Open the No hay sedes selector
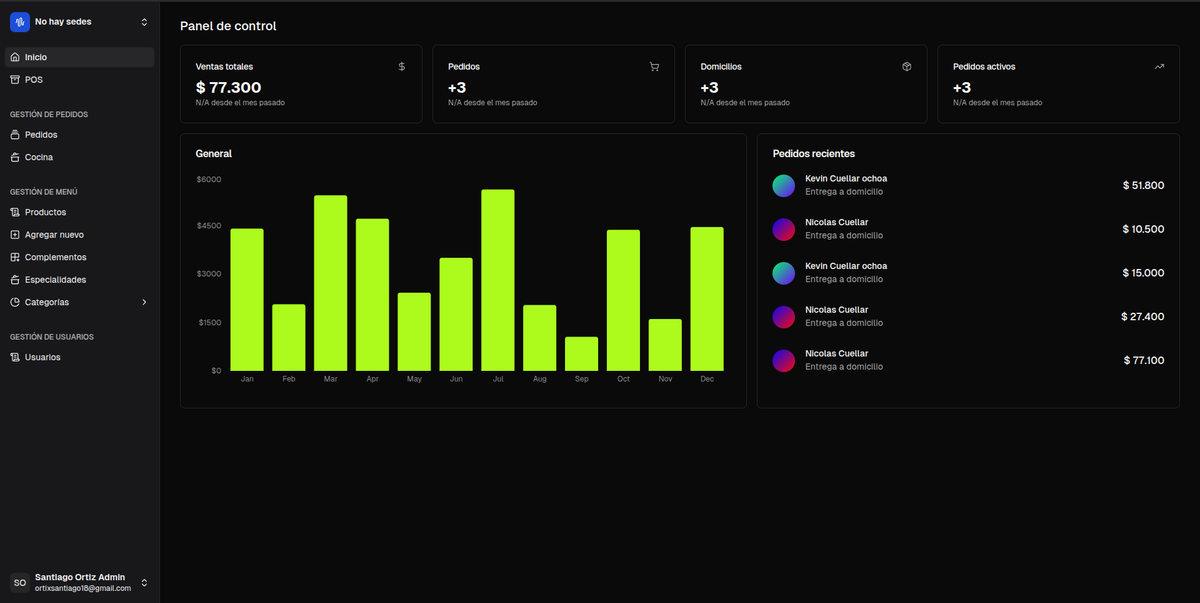The image size is (1200, 603). pyautogui.click(x=79, y=21)
